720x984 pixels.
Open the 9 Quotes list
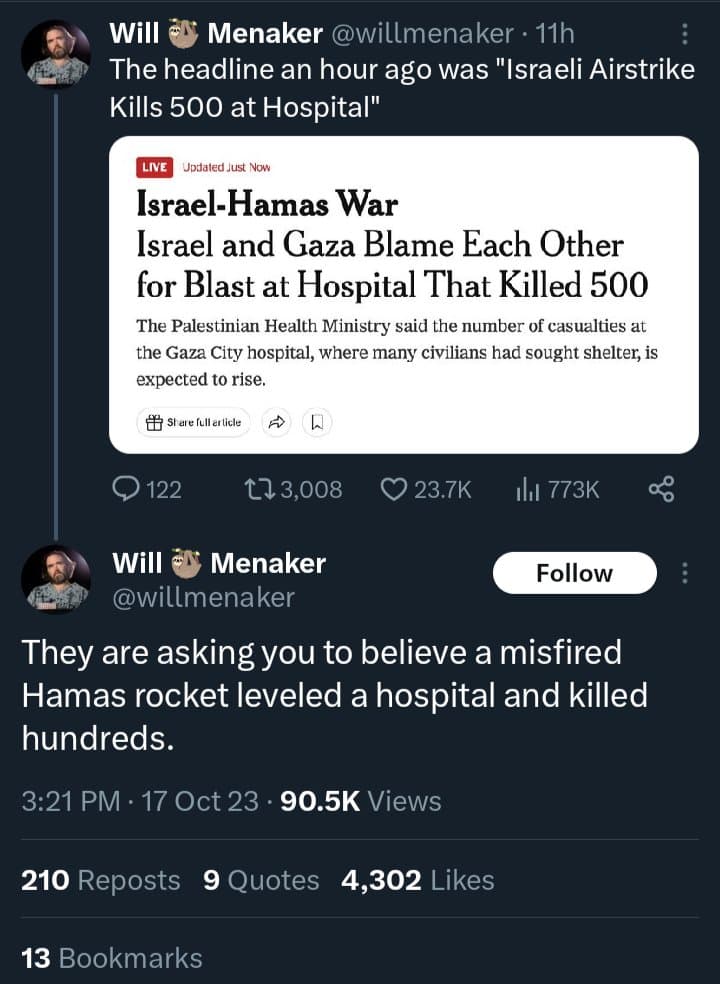tap(261, 880)
